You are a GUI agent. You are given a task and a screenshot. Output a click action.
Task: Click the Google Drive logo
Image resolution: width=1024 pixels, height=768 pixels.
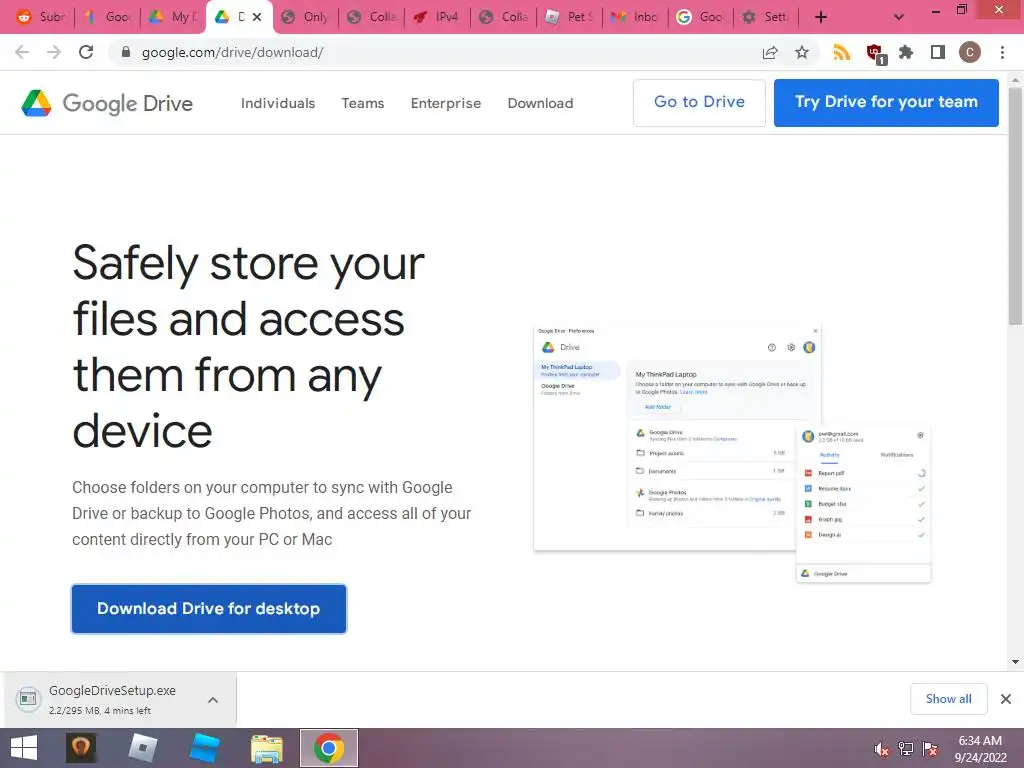click(107, 103)
